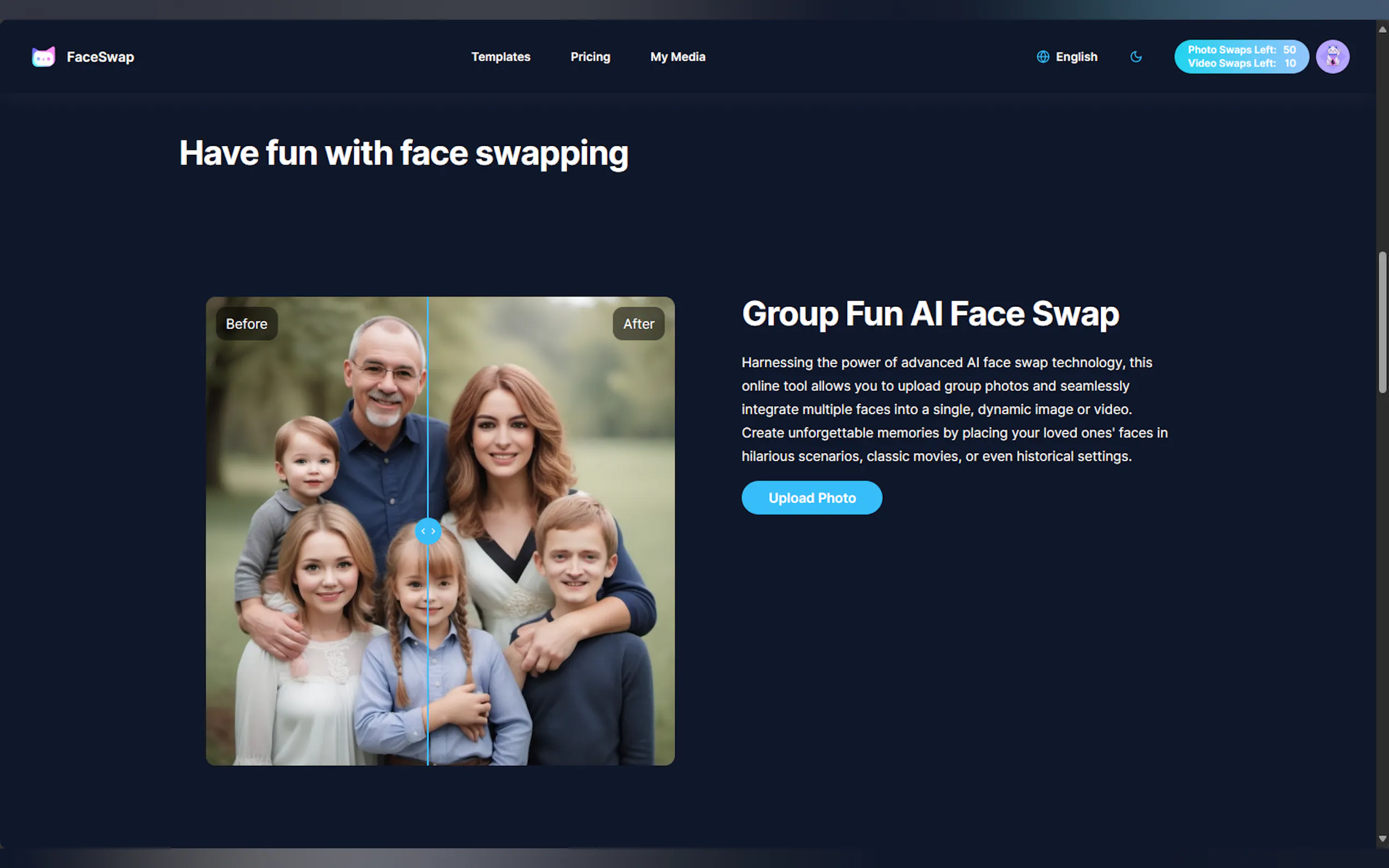Click the Video Swaps Left counter
The image size is (1389, 868).
click(x=1241, y=63)
